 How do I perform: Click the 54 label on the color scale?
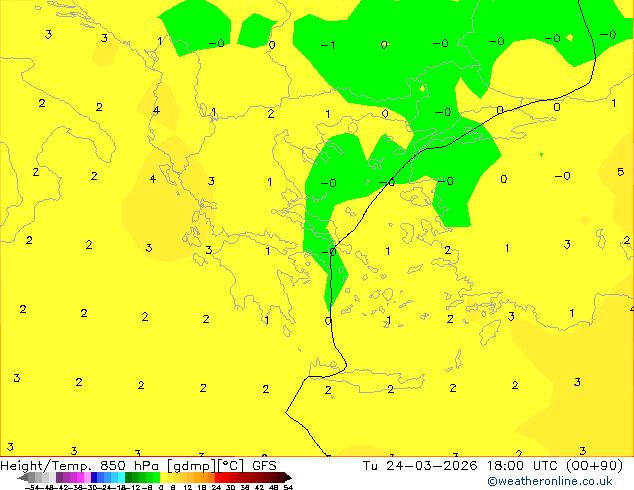[x=288, y=487]
